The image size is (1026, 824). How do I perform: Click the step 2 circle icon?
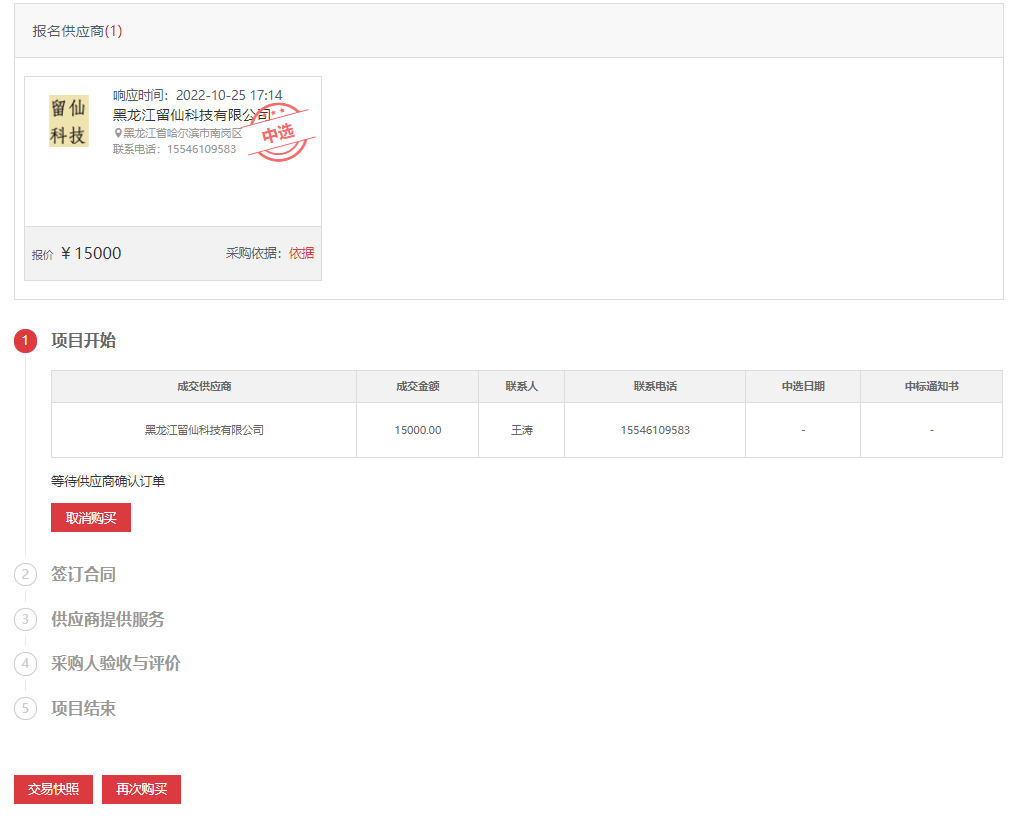25,574
